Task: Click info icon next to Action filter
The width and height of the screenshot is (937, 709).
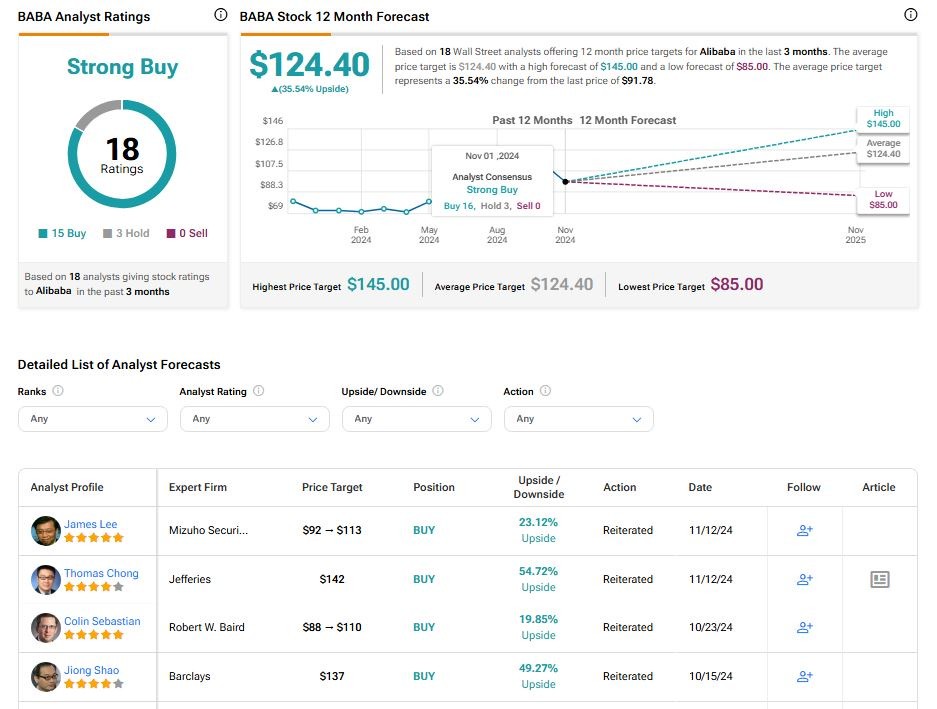Action: [x=545, y=391]
